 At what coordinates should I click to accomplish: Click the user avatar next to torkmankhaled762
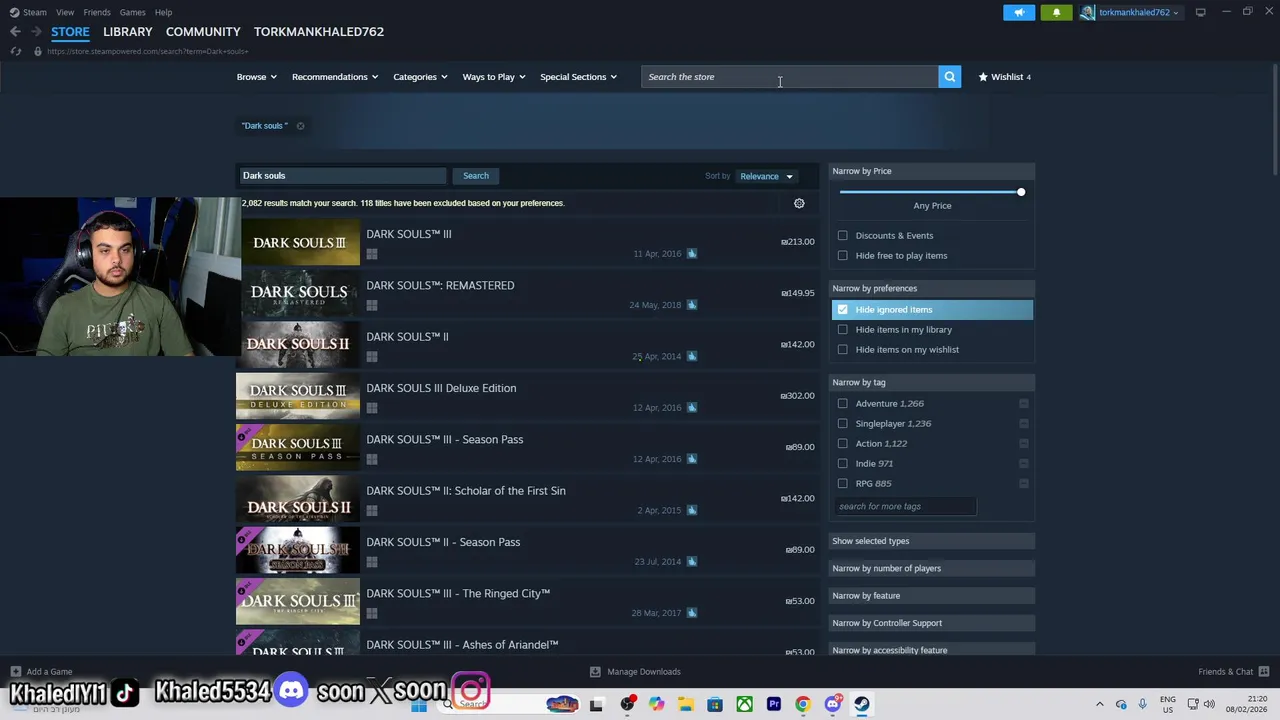(1087, 12)
